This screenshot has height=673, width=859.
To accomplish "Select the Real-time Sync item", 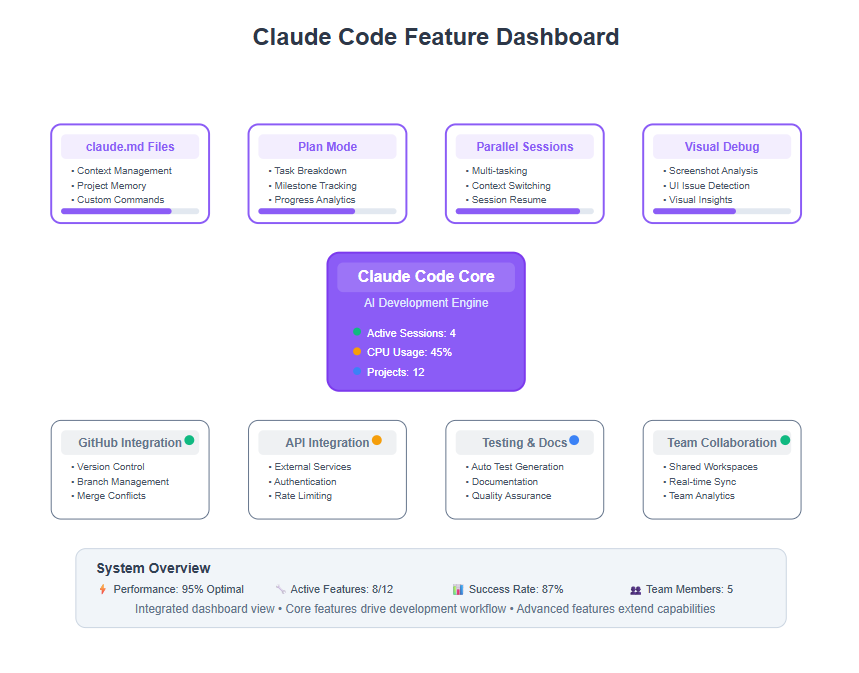I will (702, 482).
